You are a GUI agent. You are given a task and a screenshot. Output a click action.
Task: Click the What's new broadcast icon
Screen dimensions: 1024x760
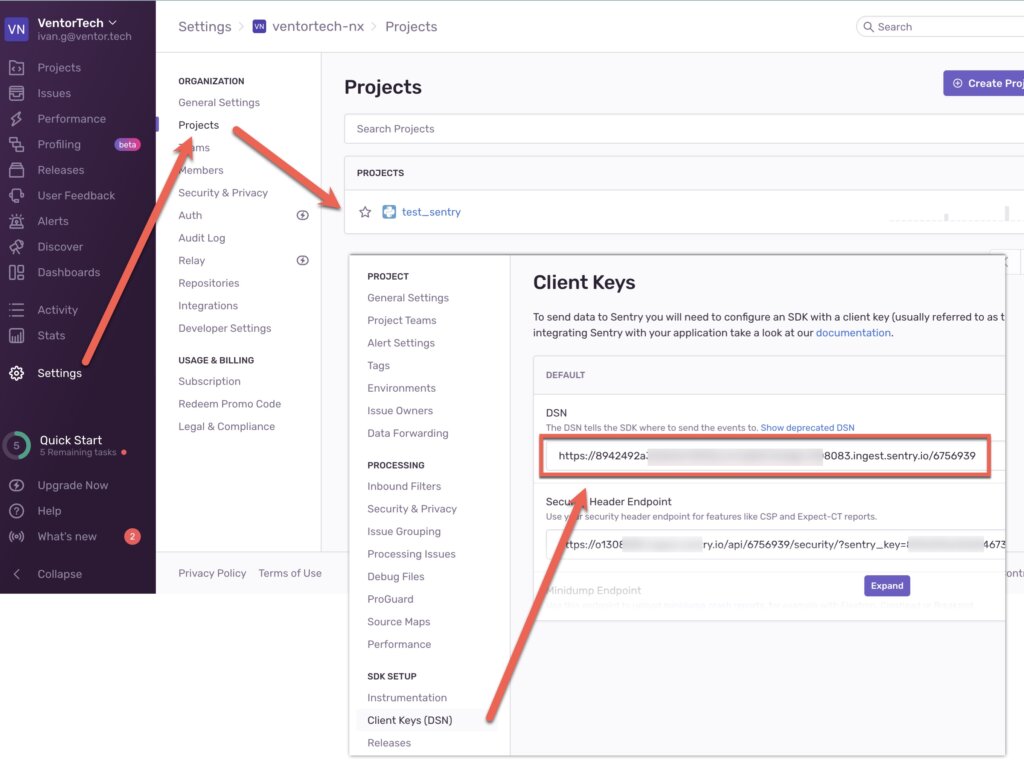(16, 536)
